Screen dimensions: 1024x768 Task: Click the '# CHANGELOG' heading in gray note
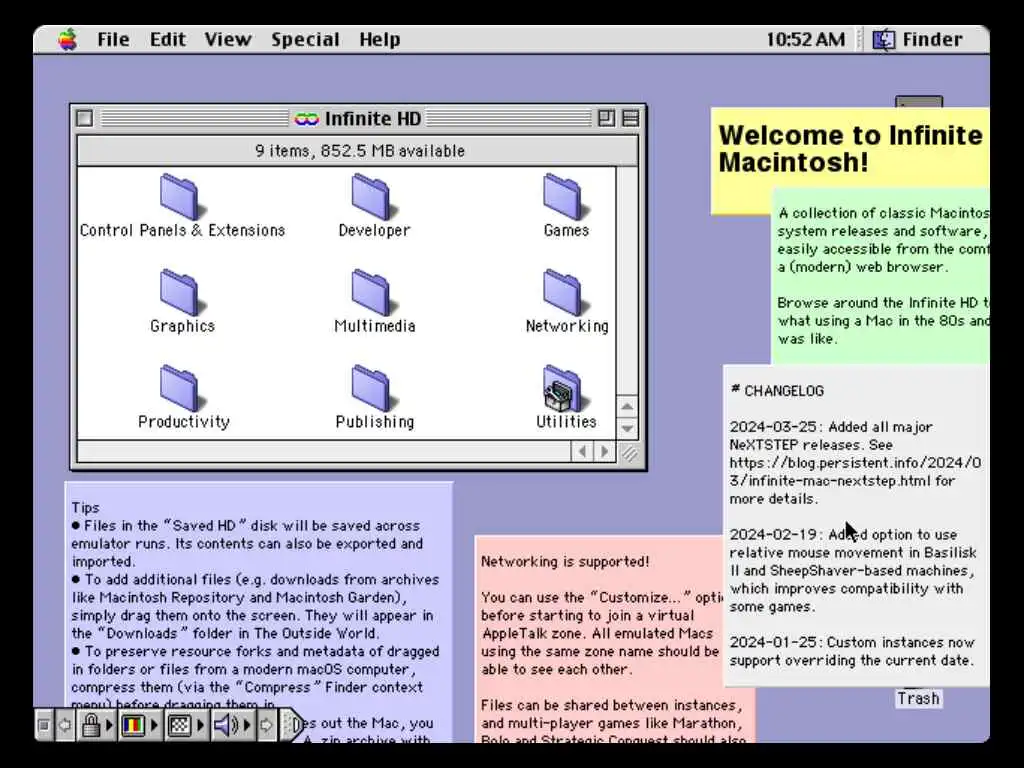coord(777,391)
